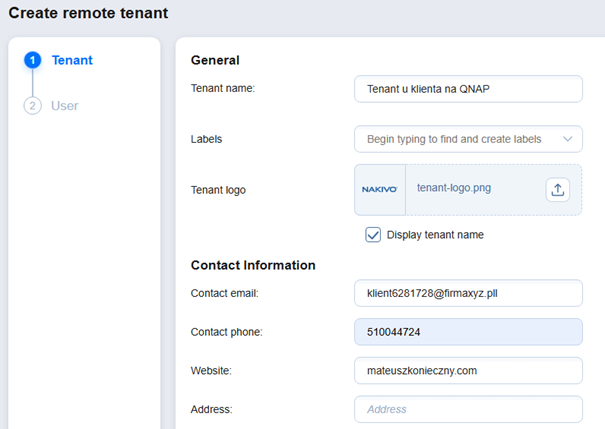
Task: Uncheck the Display tenant name checkbox
Action: [373, 235]
